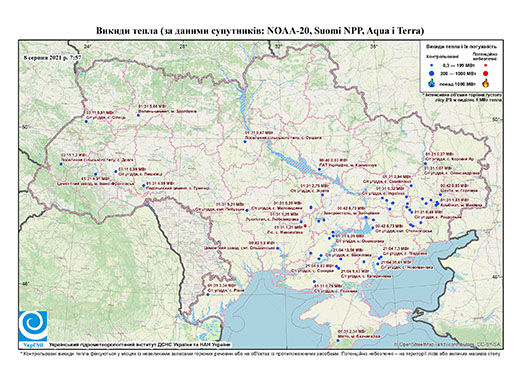
Task: Click the small blue dot in legend
Action: point(432,65)
